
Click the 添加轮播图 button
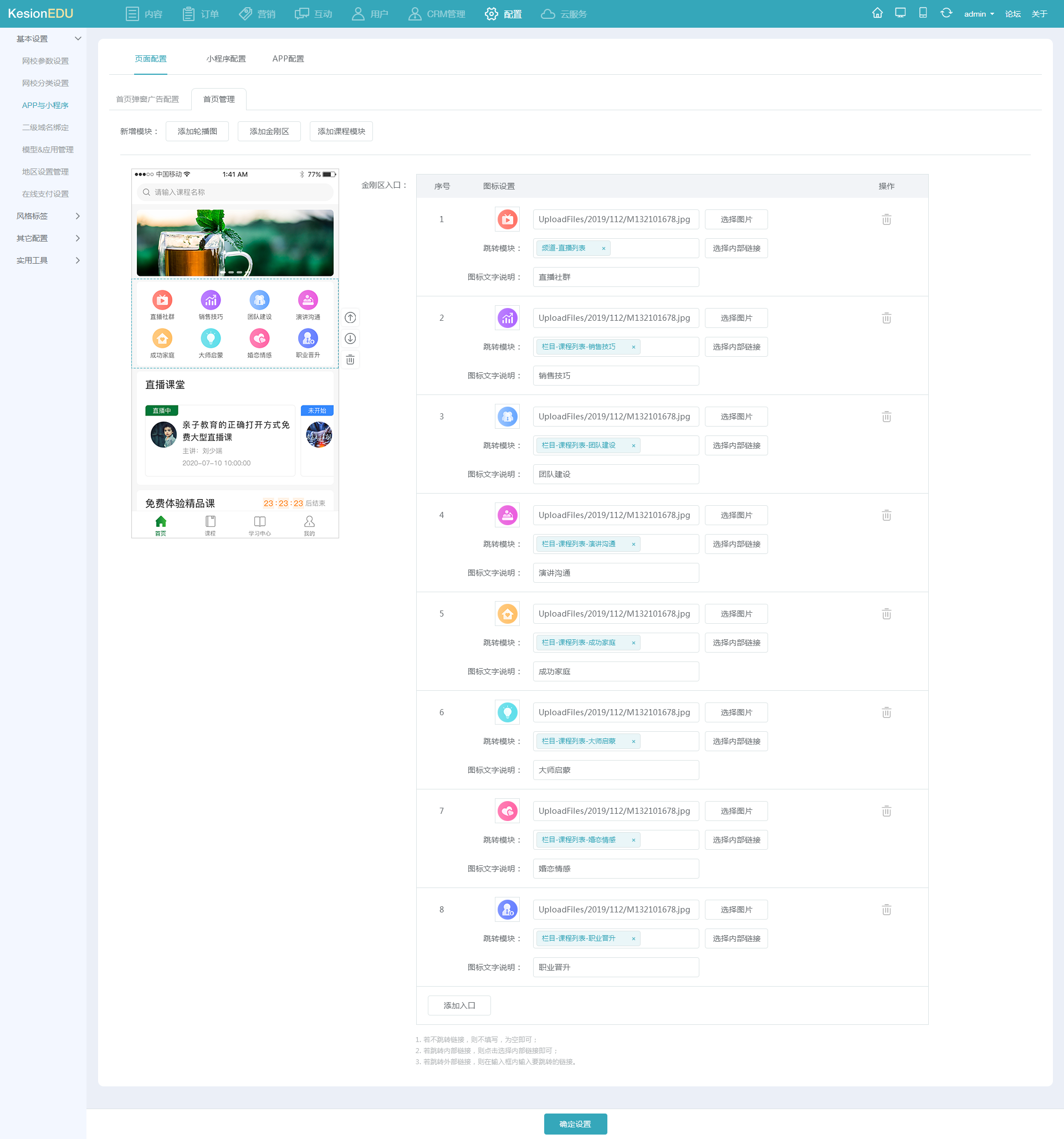(197, 131)
